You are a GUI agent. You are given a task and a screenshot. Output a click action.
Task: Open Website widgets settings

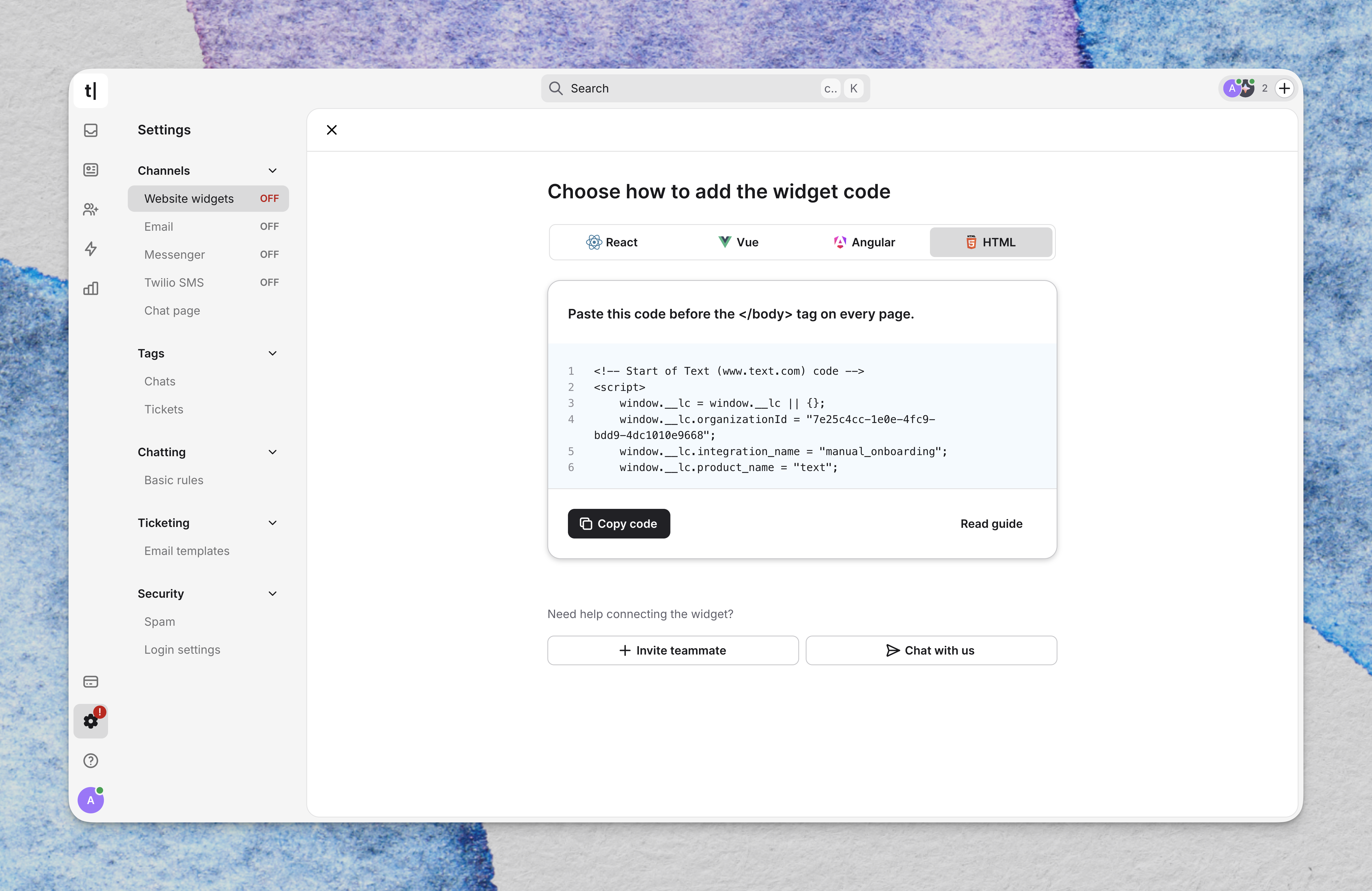tap(208, 198)
